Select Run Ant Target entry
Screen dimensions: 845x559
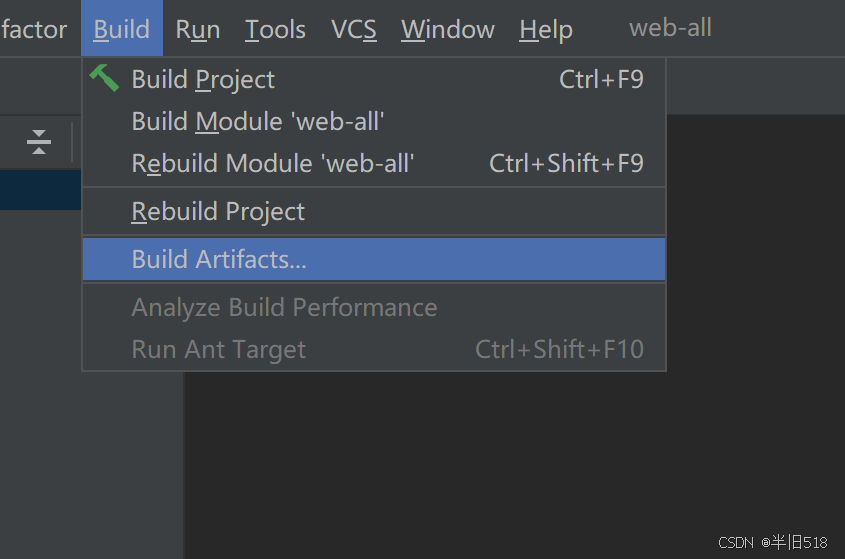click(374, 349)
